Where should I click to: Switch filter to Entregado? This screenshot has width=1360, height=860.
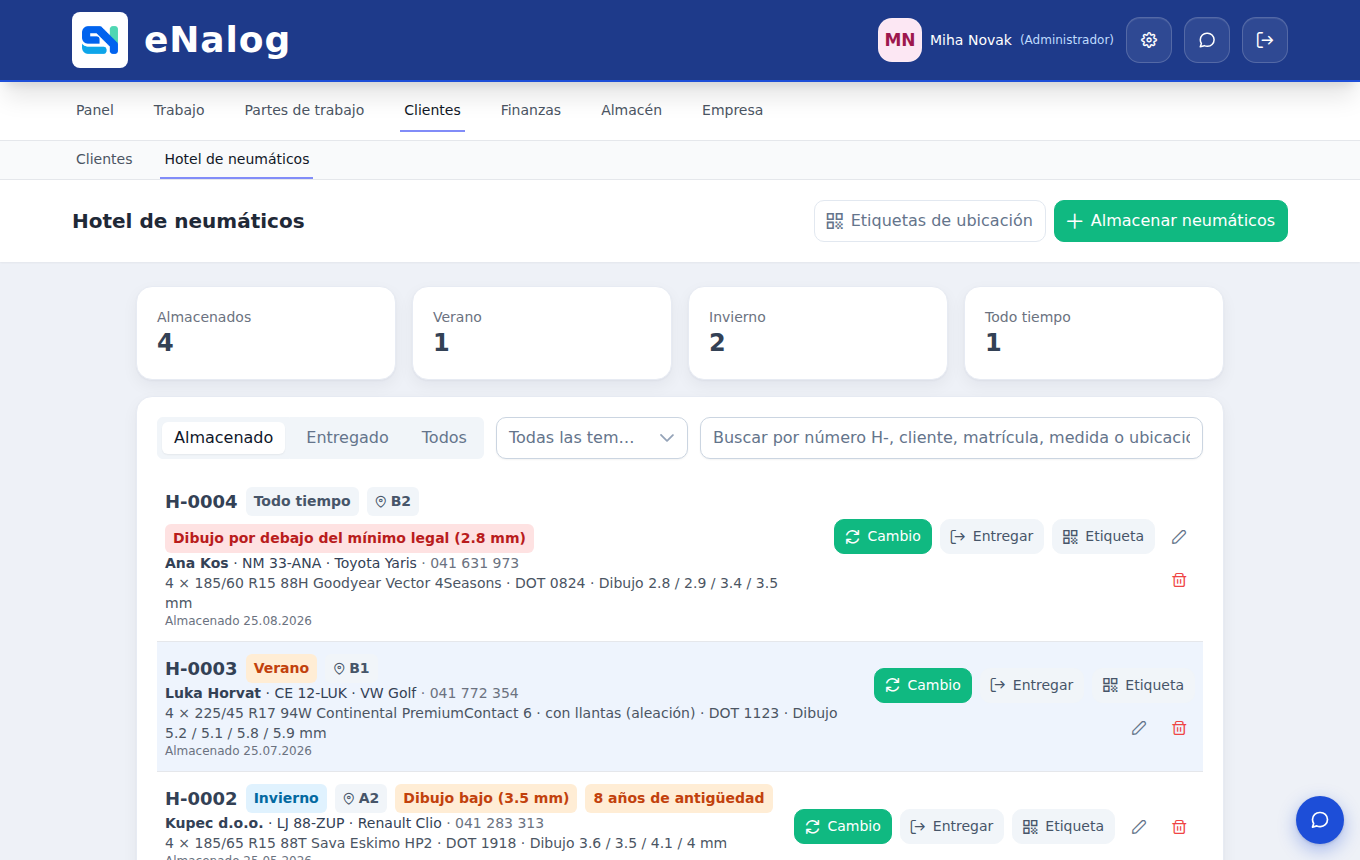(x=347, y=438)
